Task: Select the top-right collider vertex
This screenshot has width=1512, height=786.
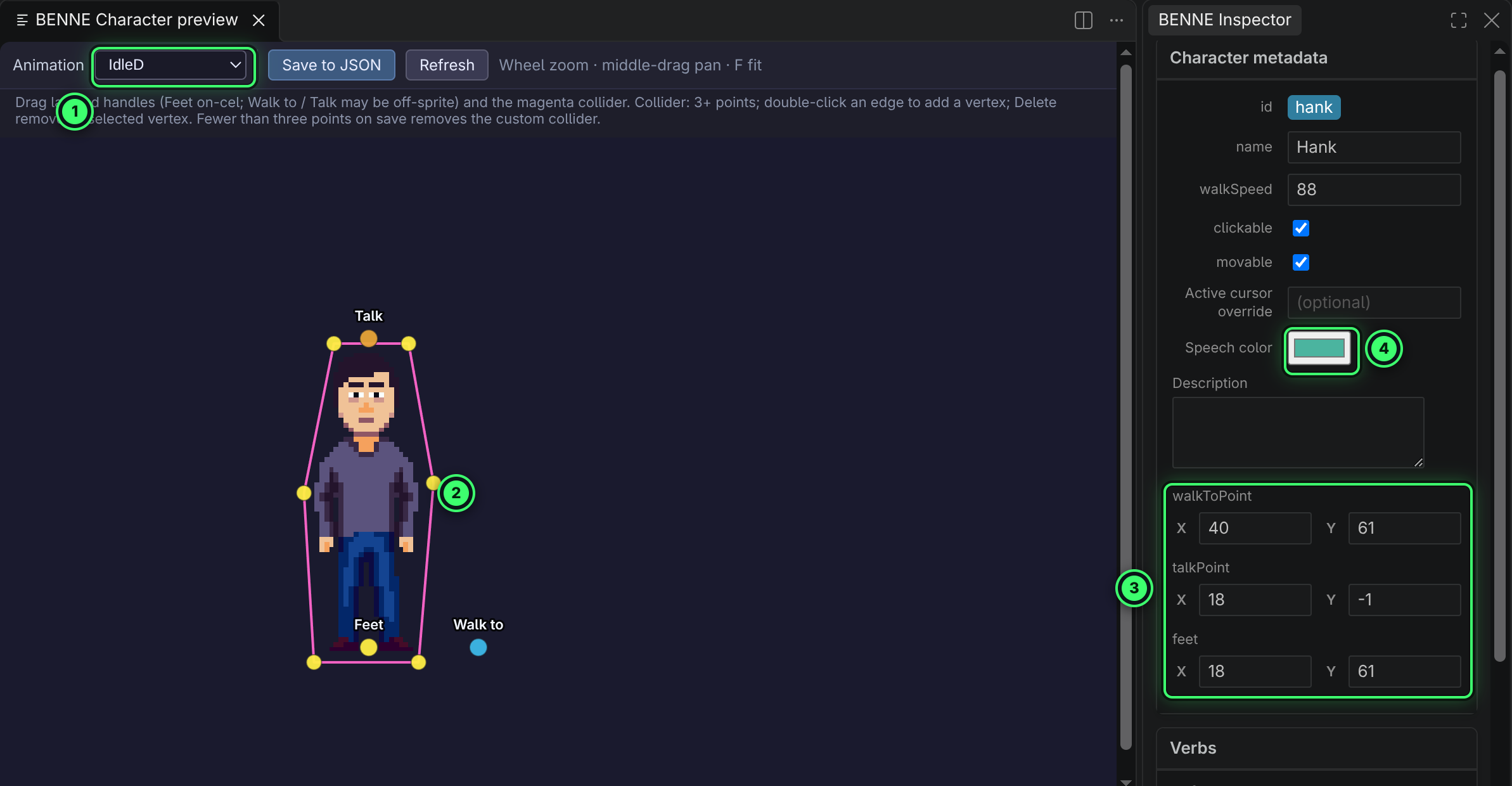Action: click(409, 344)
